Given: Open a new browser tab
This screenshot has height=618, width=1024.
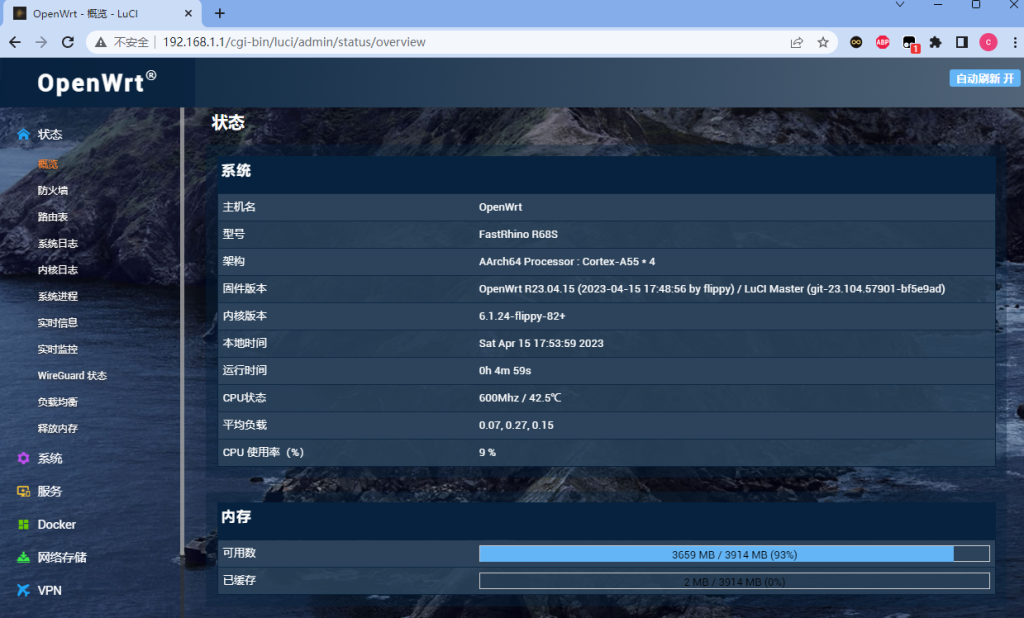Looking at the screenshot, I should click(x=220, y=13).
